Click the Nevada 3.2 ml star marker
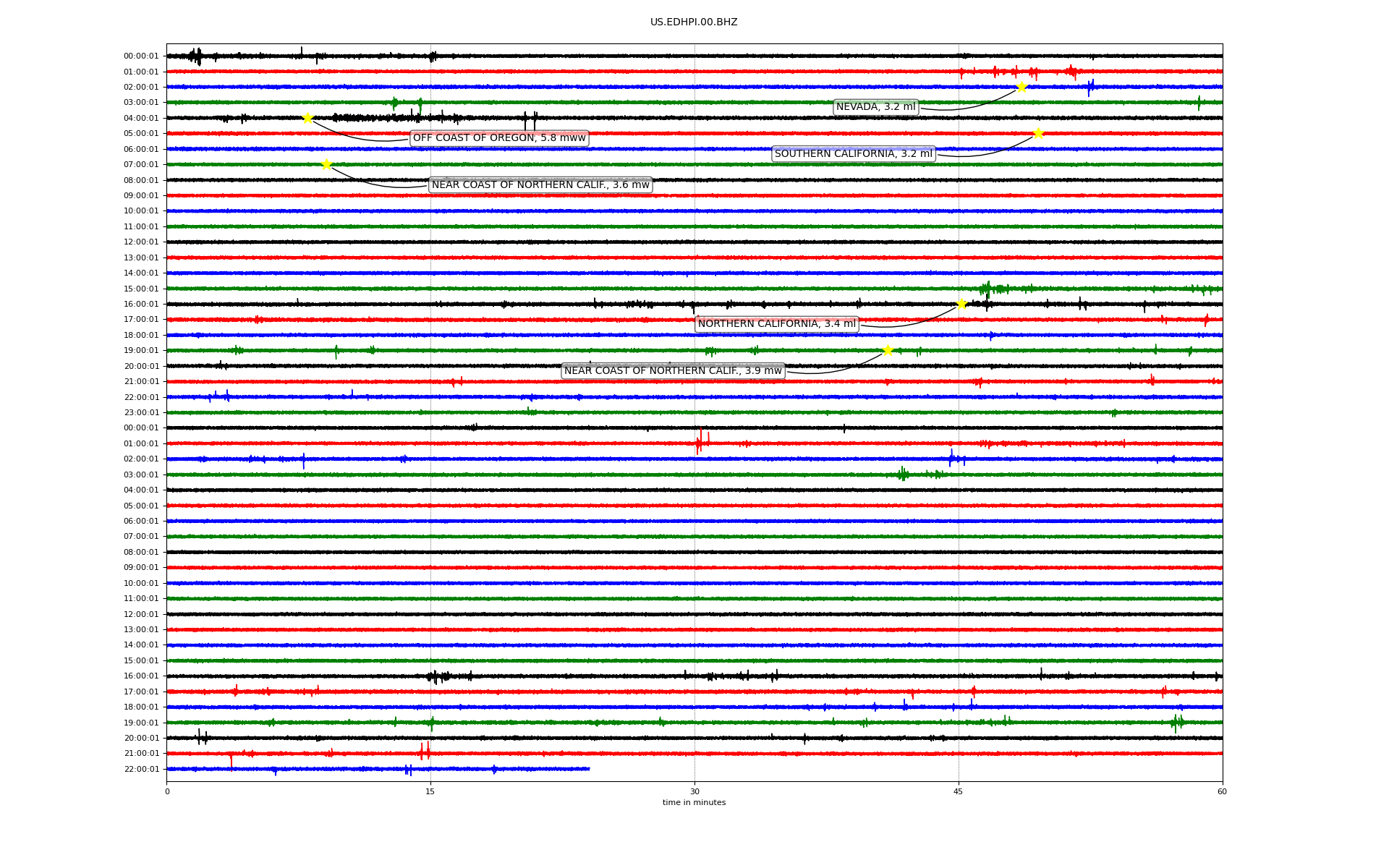The width and height of the screenshot is (1389, 868). click(x=1021, y=87)
